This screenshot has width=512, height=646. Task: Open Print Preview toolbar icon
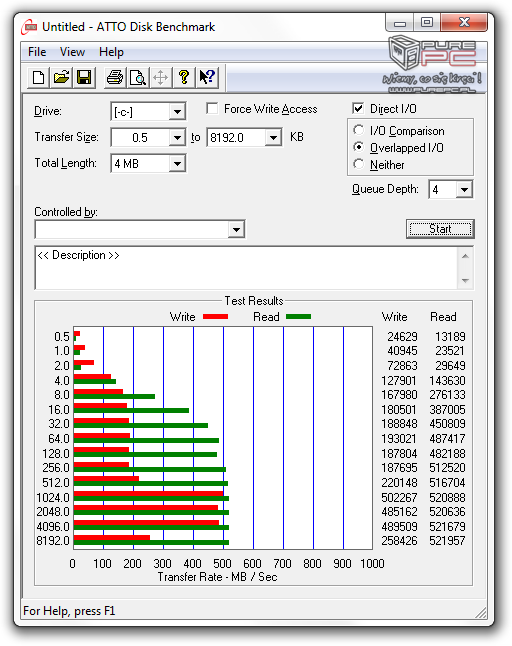pos(138,77)
